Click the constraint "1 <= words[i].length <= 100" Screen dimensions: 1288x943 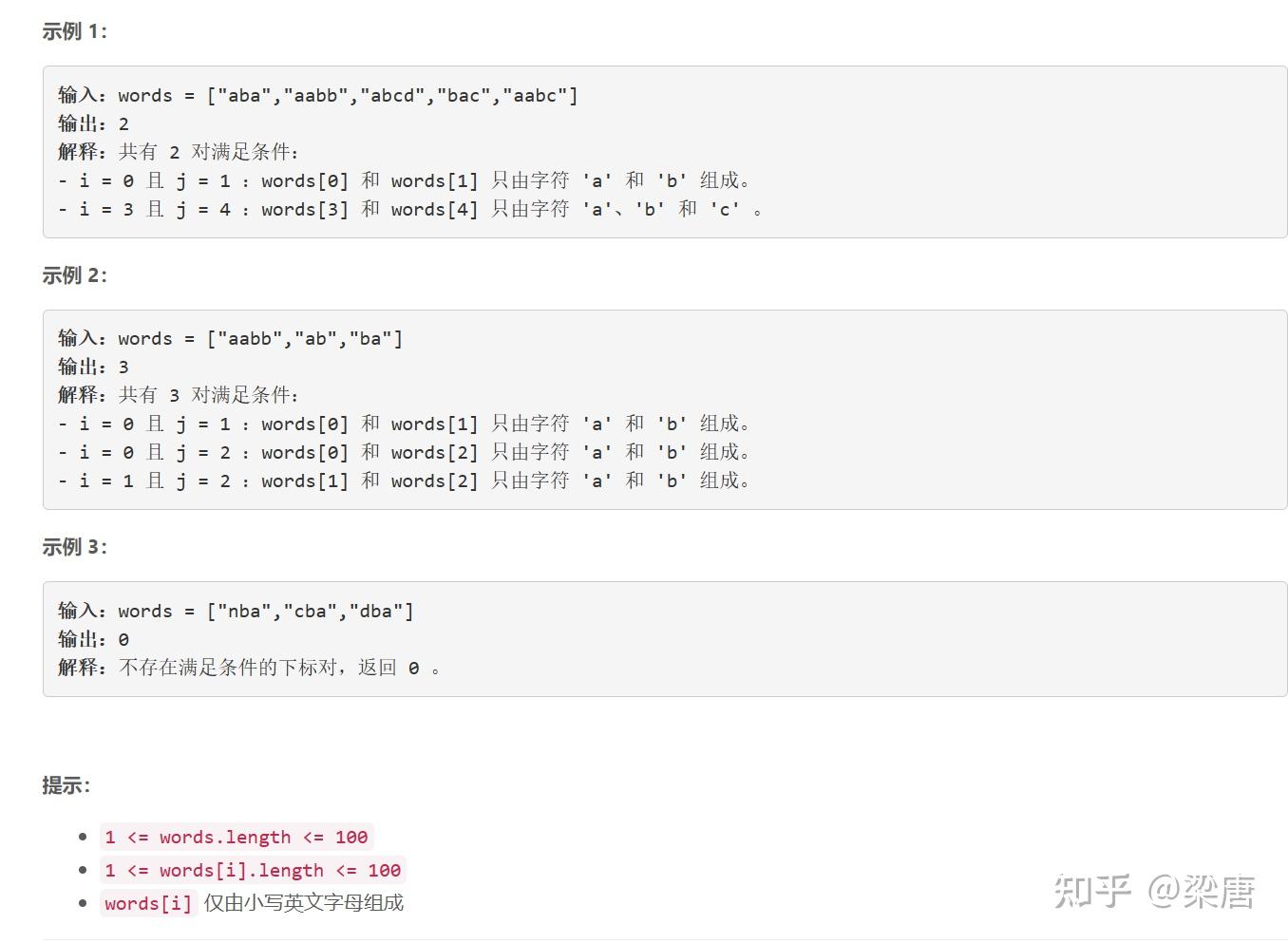[253, 870]
